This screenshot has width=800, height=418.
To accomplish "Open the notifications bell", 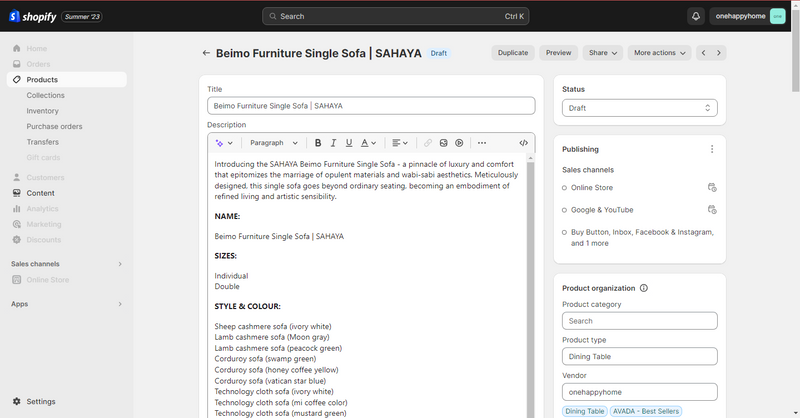I will pyautogui.click(x=695, y=16).
